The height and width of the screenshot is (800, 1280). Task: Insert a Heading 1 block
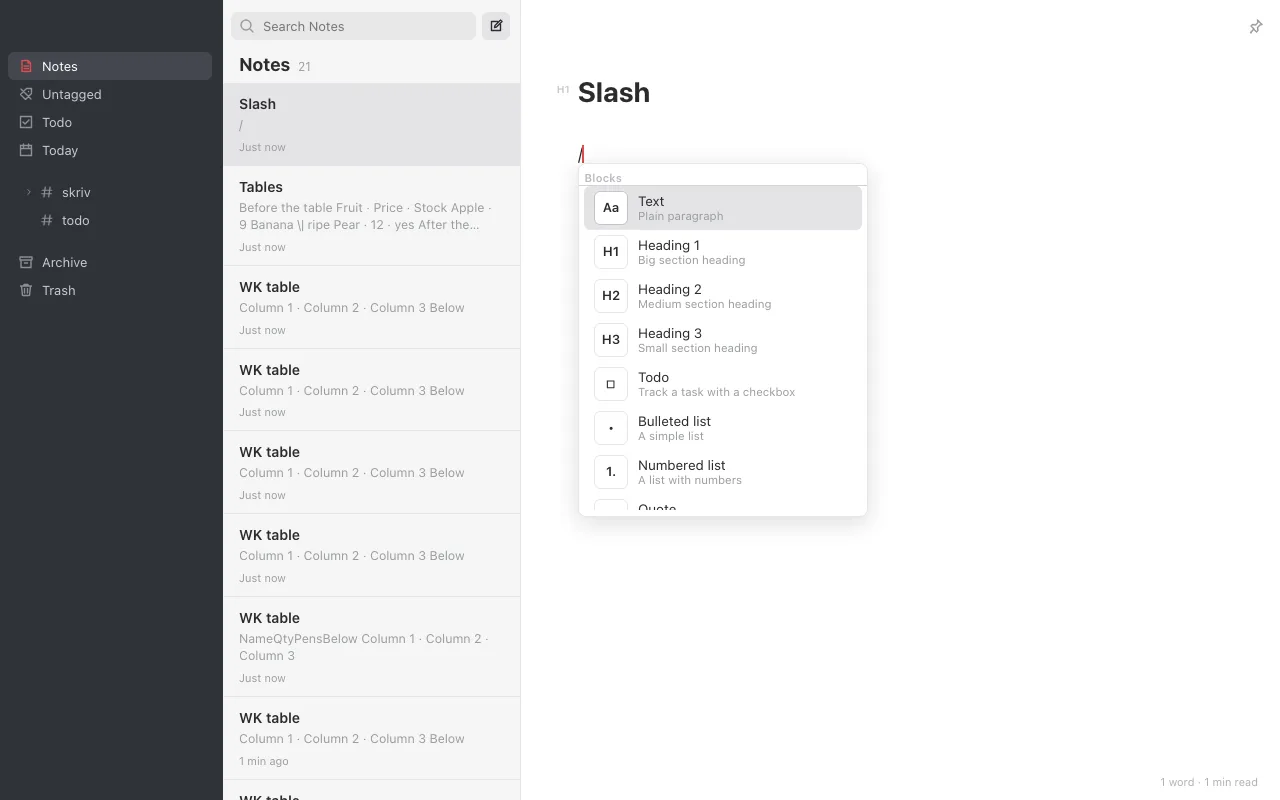[723, 252]
